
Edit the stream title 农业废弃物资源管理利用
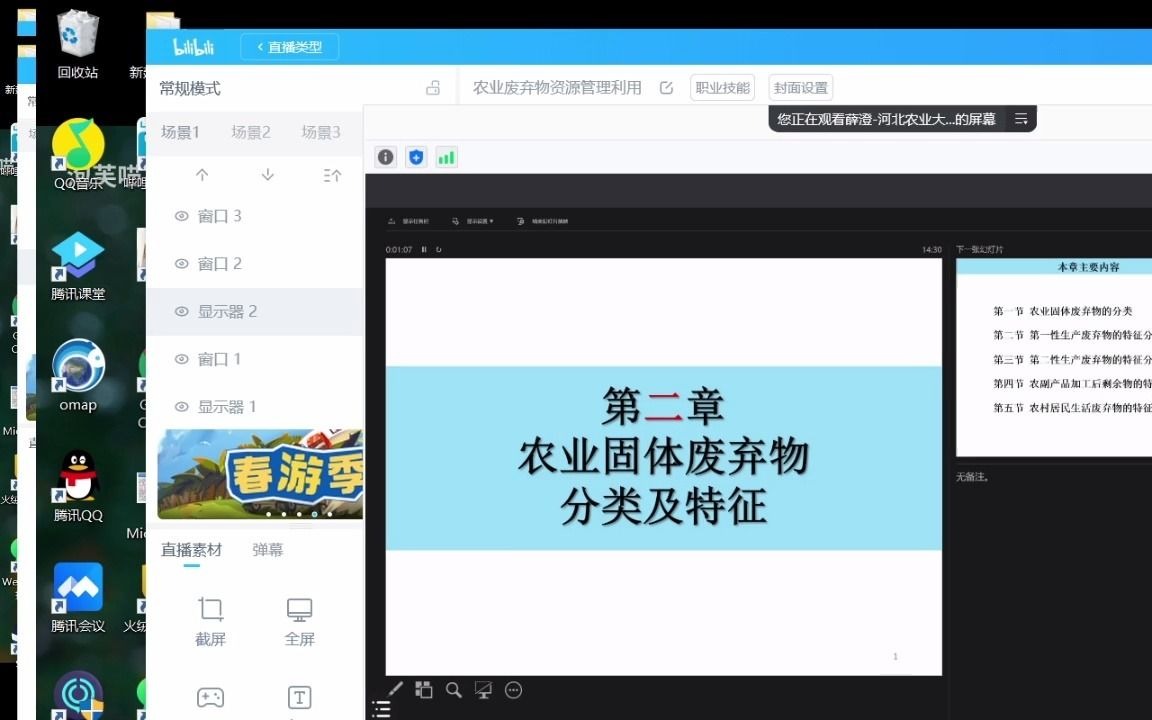(x=666, y=88)
